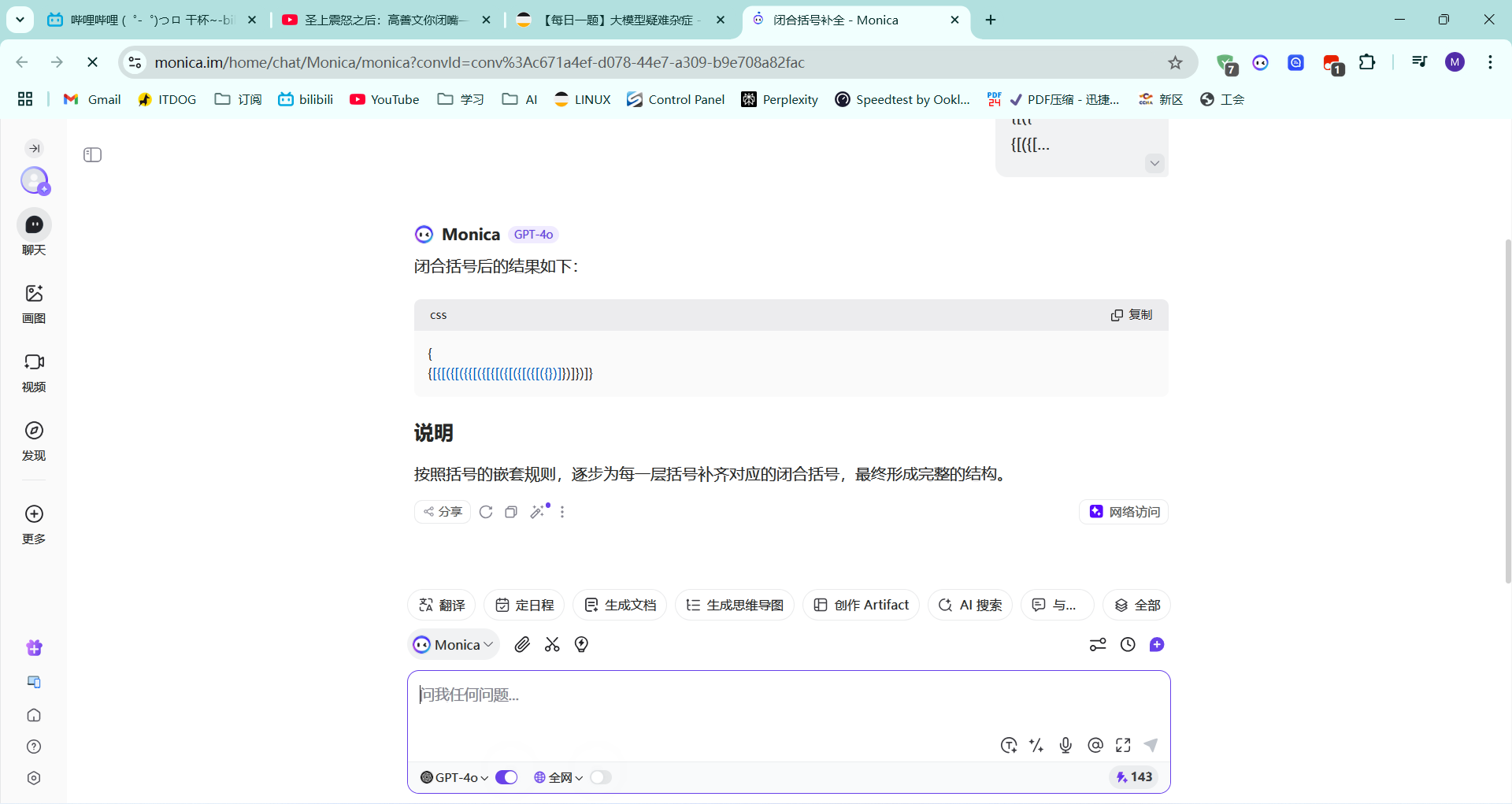Viewport: 1512px width, 804px height.
Task: Toggle the GPT-4o switch on input bar
Action: [506, 777]
